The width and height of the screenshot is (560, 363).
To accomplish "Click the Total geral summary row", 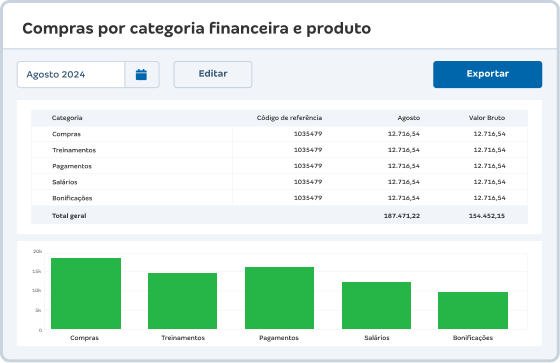I will coord(279,215).
